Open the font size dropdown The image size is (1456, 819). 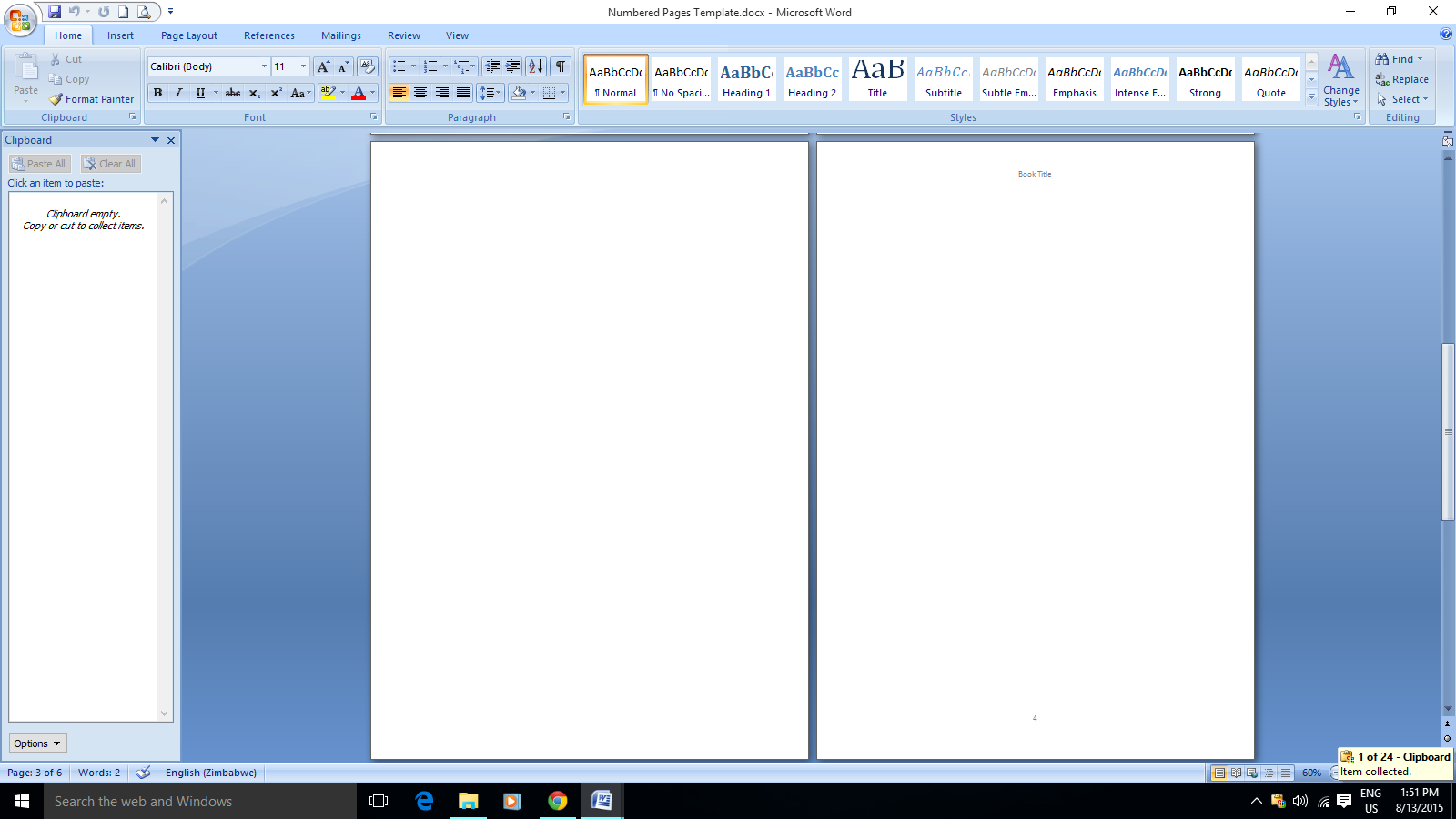303,66
